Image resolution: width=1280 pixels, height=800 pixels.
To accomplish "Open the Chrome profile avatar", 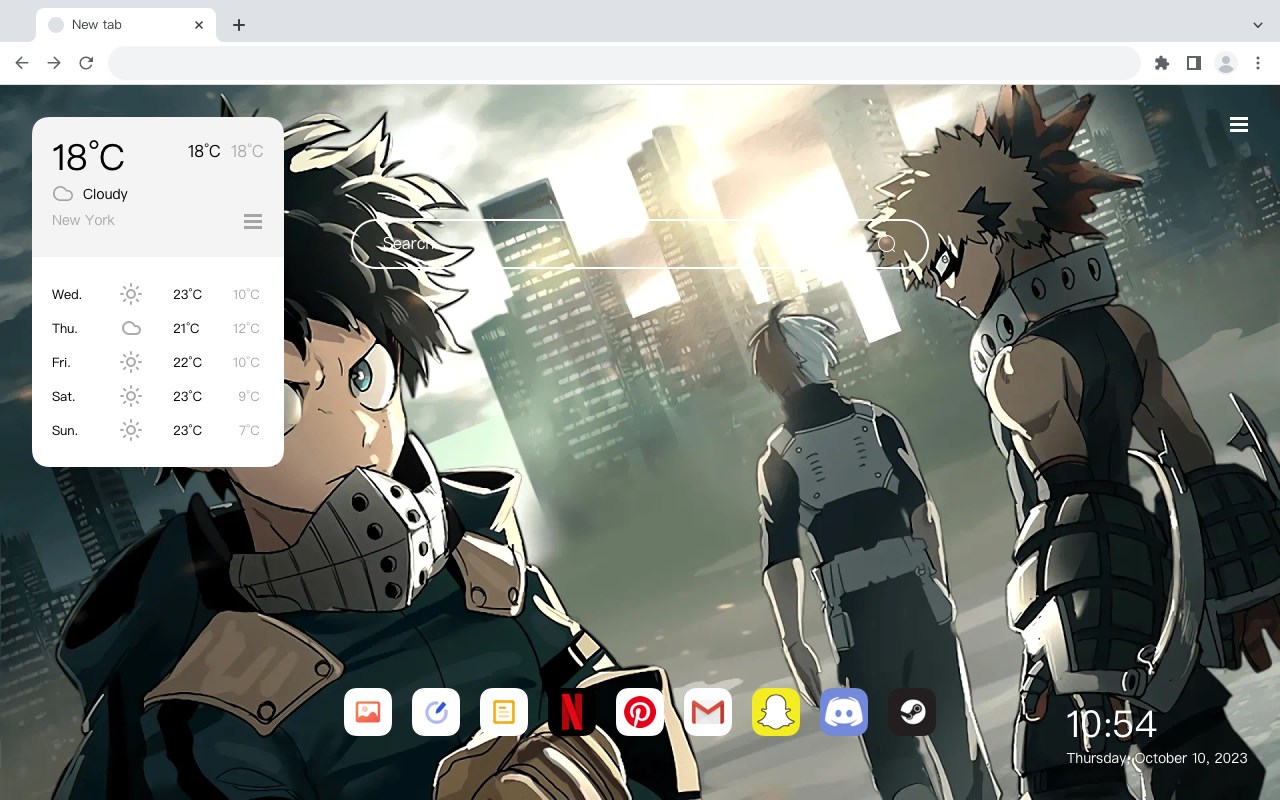I will click(x=1226, y=63).
